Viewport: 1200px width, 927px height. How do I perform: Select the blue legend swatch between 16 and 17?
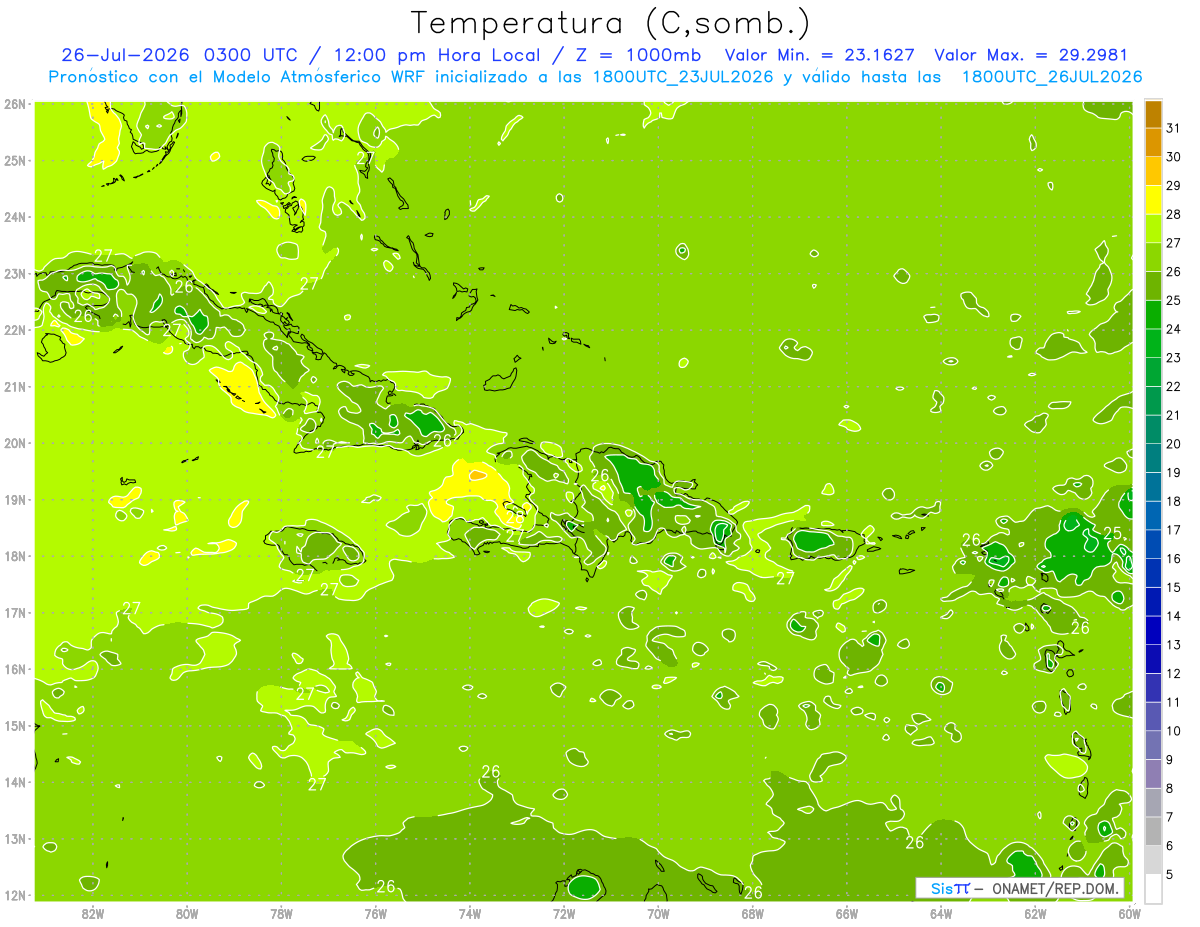[1153, 544]
